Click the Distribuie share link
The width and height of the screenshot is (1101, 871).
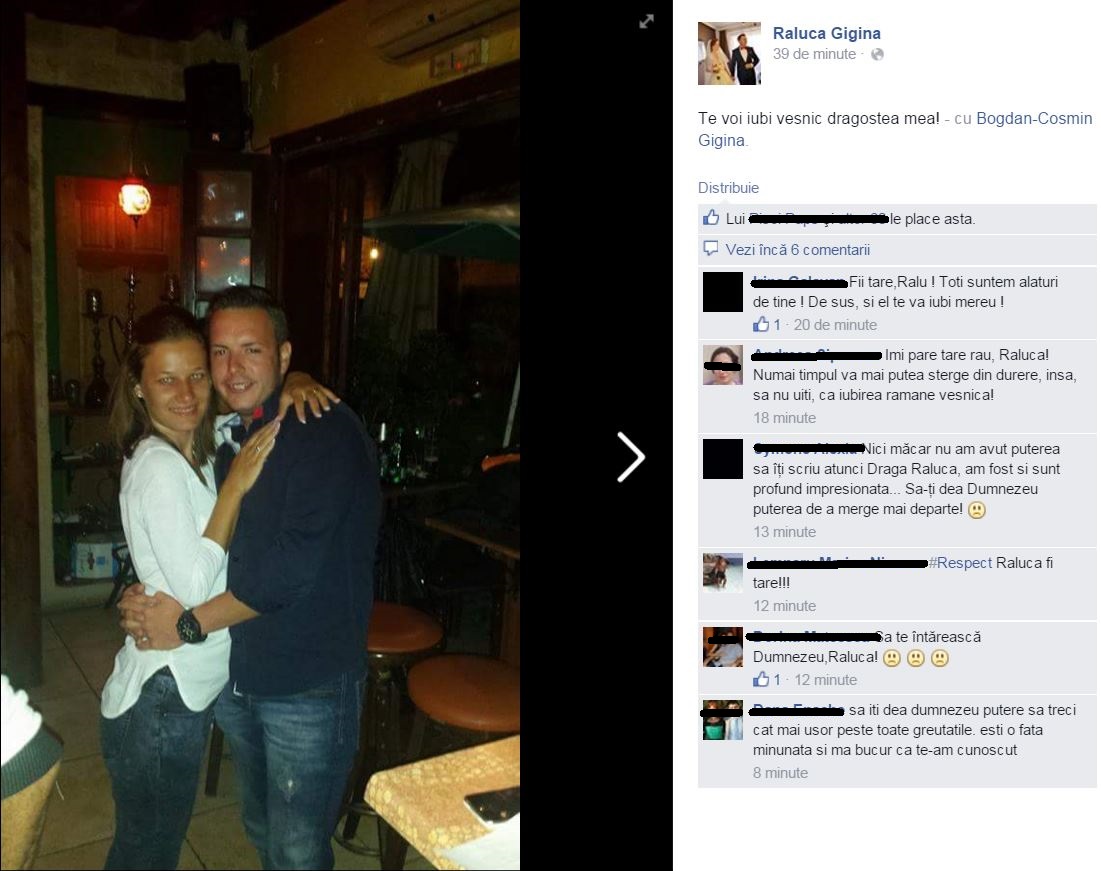[x=728, y=188]
